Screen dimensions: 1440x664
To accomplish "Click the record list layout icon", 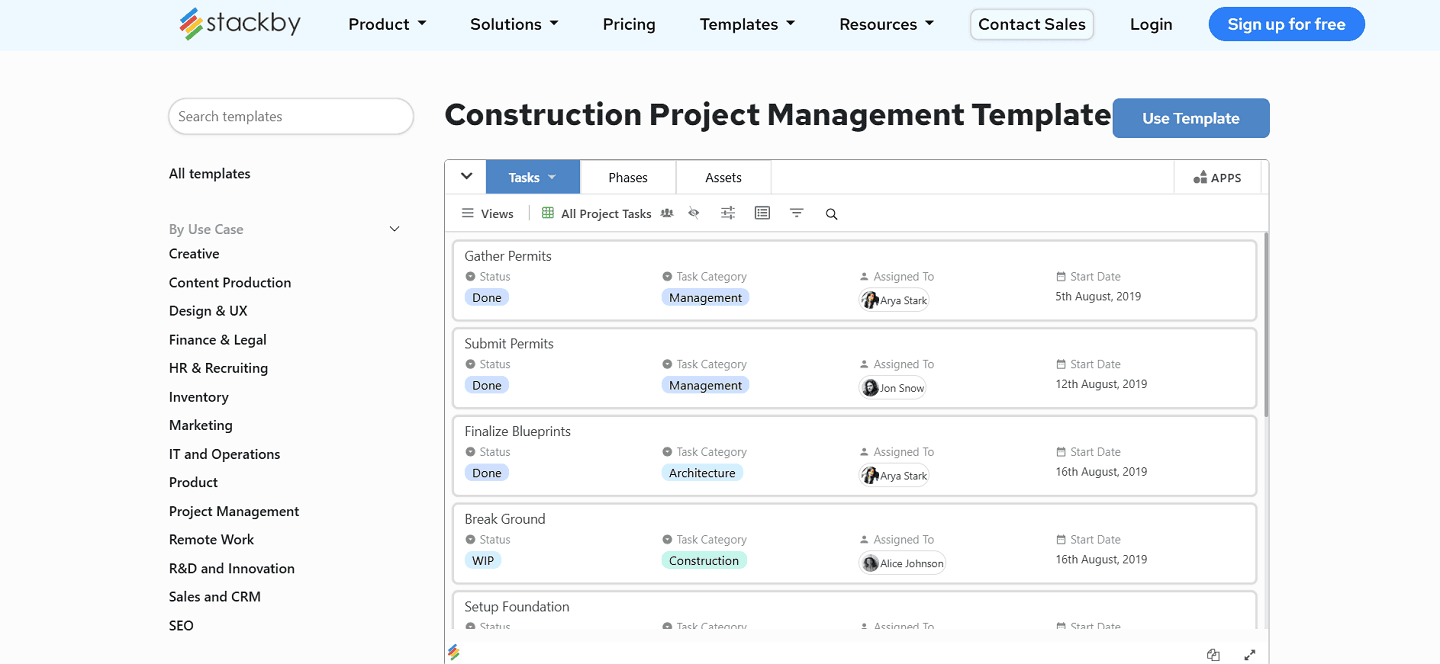I will (762, 213).
